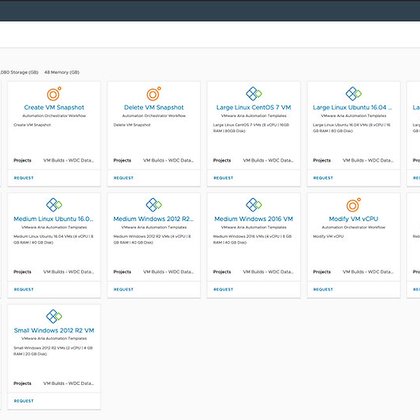
Task: Click the Large Linux Ubuntu 16.04 template icon
Action: pyautogui.click(x=354, y=94)
